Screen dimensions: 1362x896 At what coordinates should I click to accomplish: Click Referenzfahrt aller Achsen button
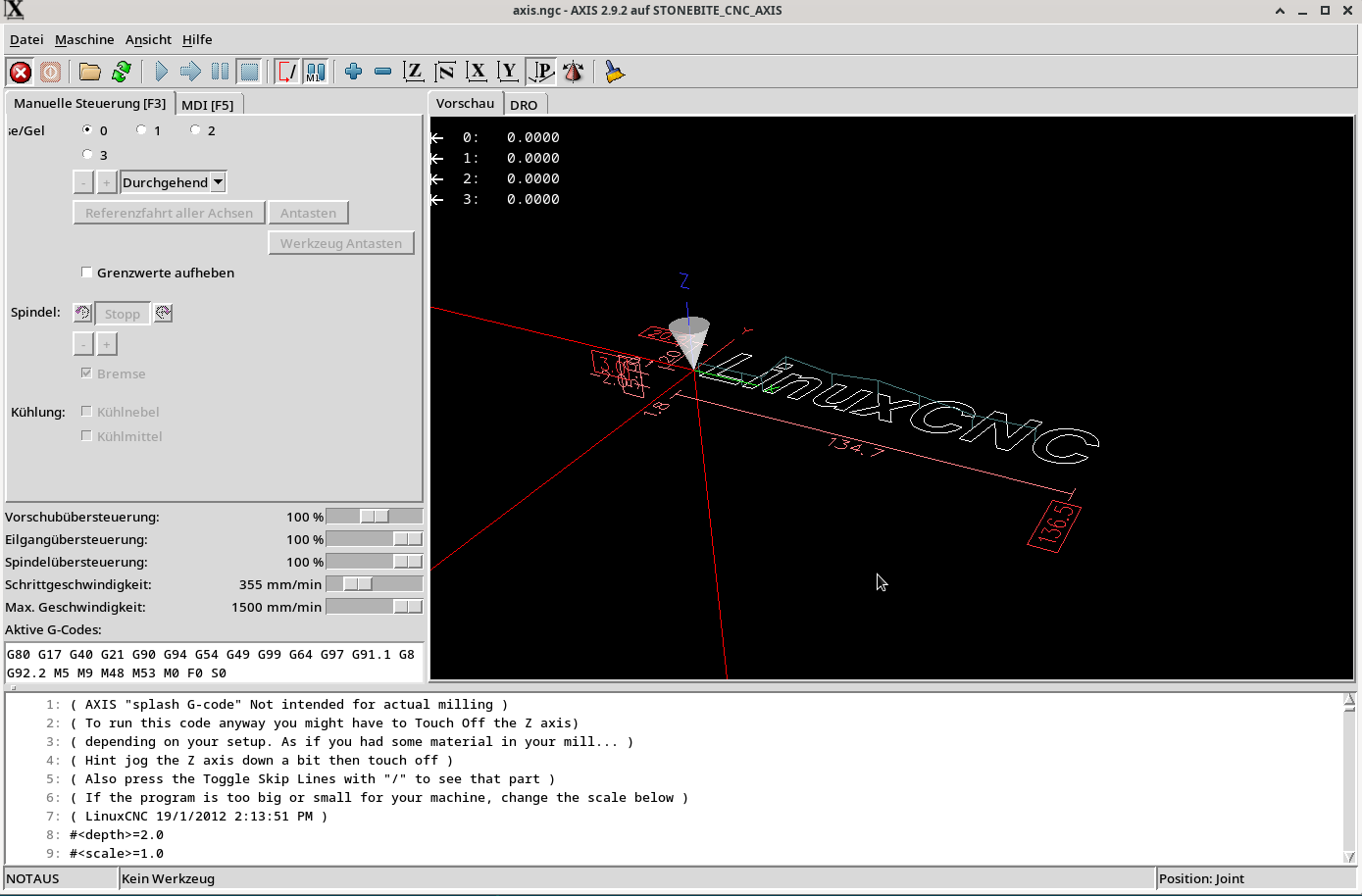coord(169,213)
